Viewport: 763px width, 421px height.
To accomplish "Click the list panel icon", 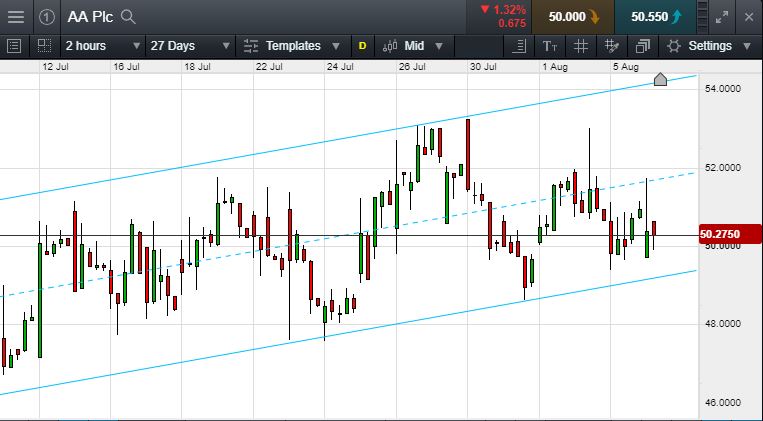I will coord(13,46).
